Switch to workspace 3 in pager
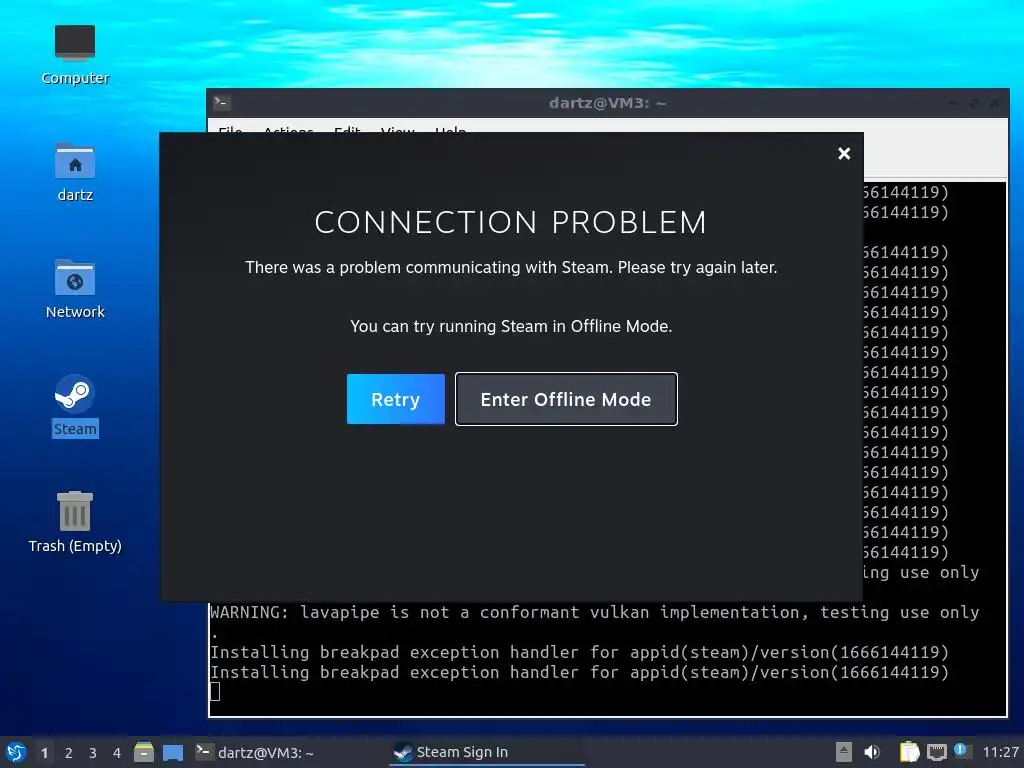Viewport: 1024px width, 768px height. [x=93, y=753]
